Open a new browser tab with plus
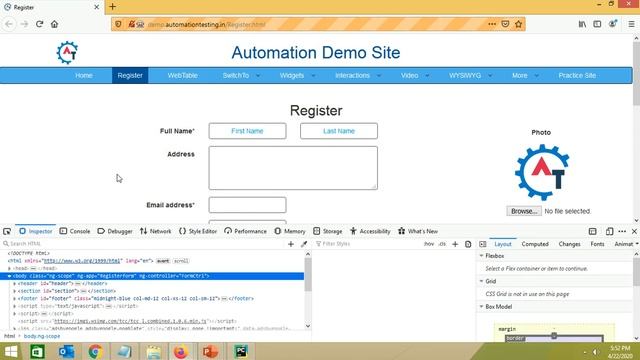This screenshot has width=640, height=360. 113,7
